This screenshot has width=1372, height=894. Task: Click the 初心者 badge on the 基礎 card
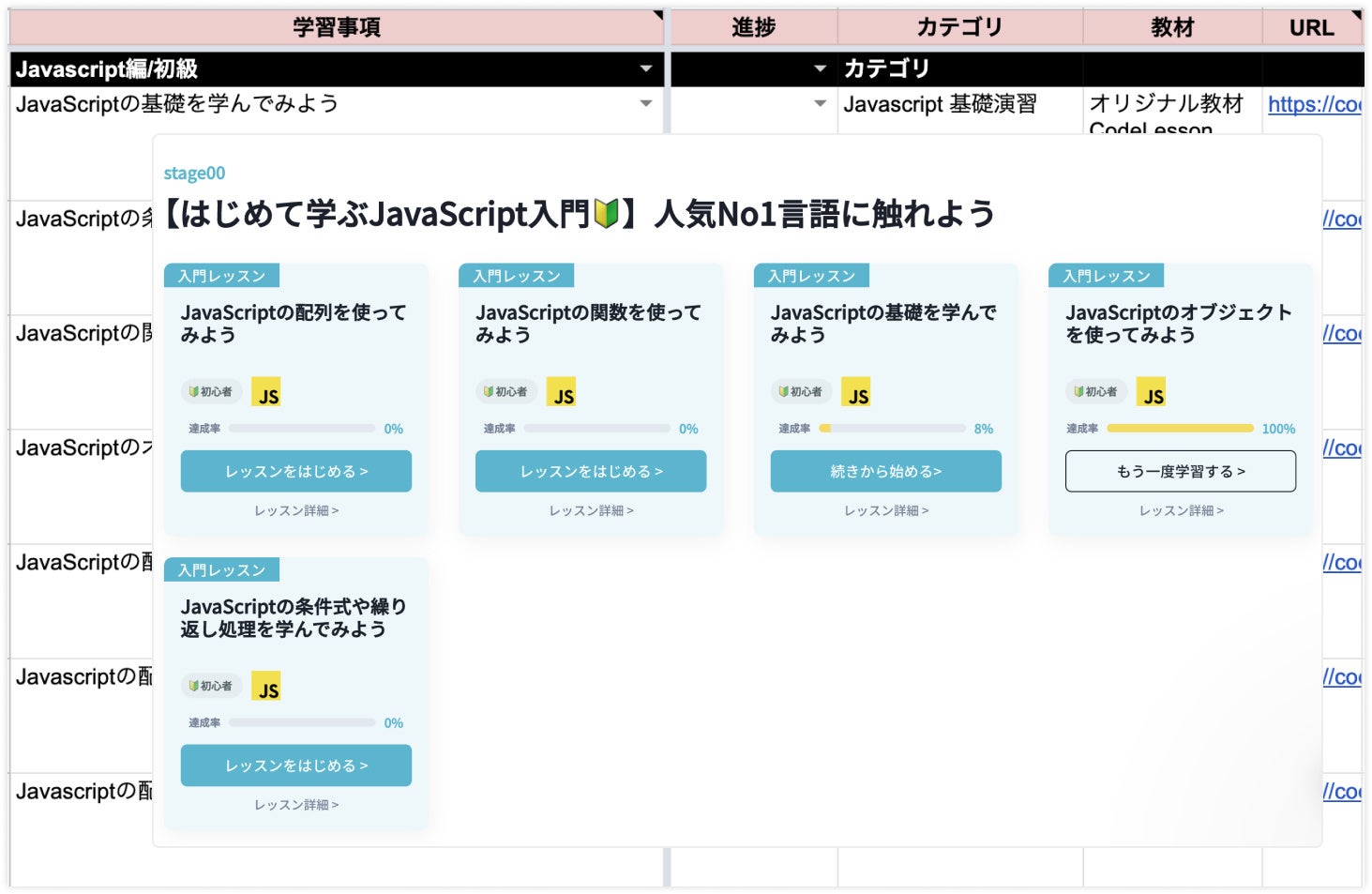pyautogui.click(x=802, y=392)
